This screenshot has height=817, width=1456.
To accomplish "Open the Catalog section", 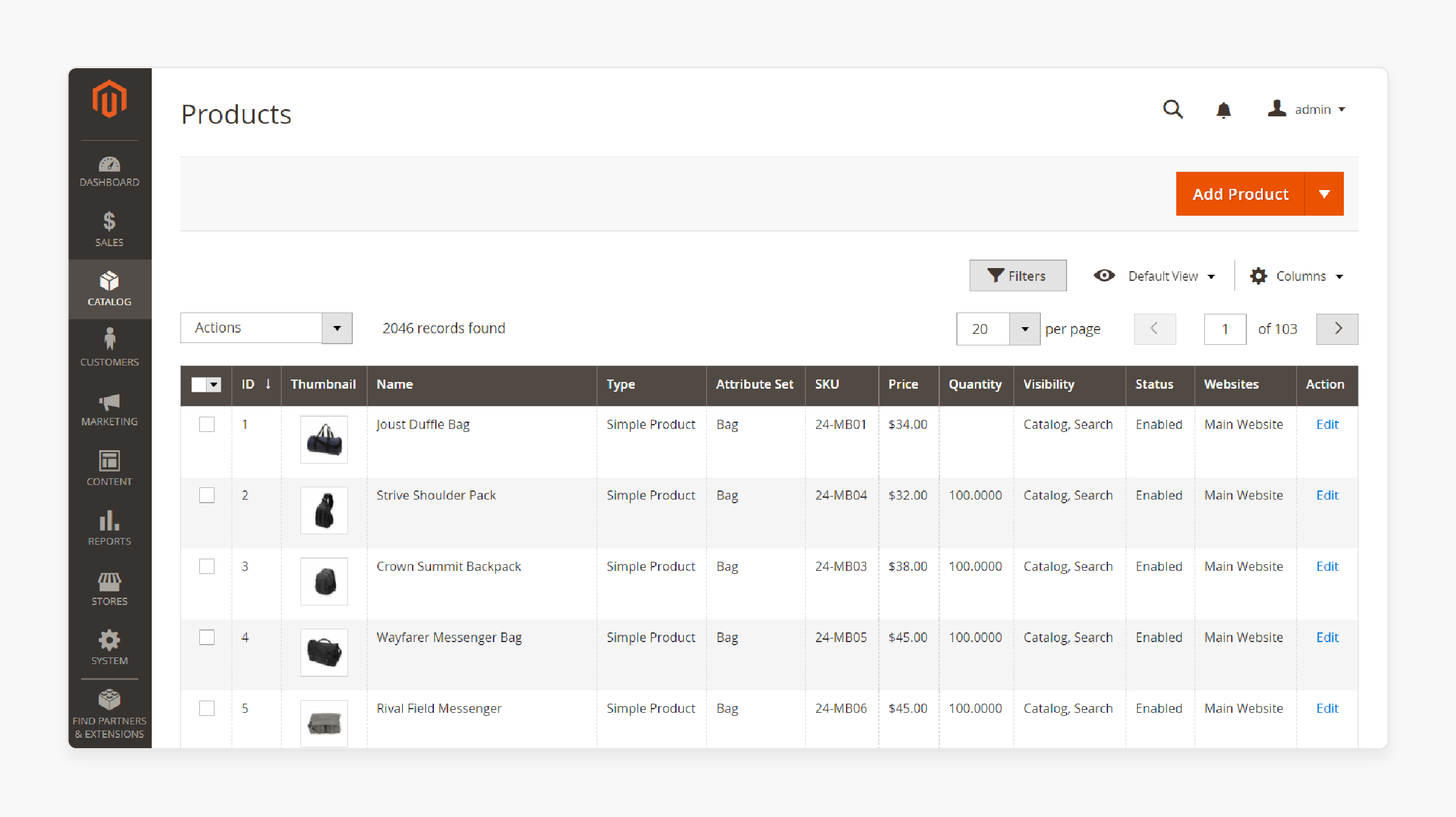I will [108, 289].
